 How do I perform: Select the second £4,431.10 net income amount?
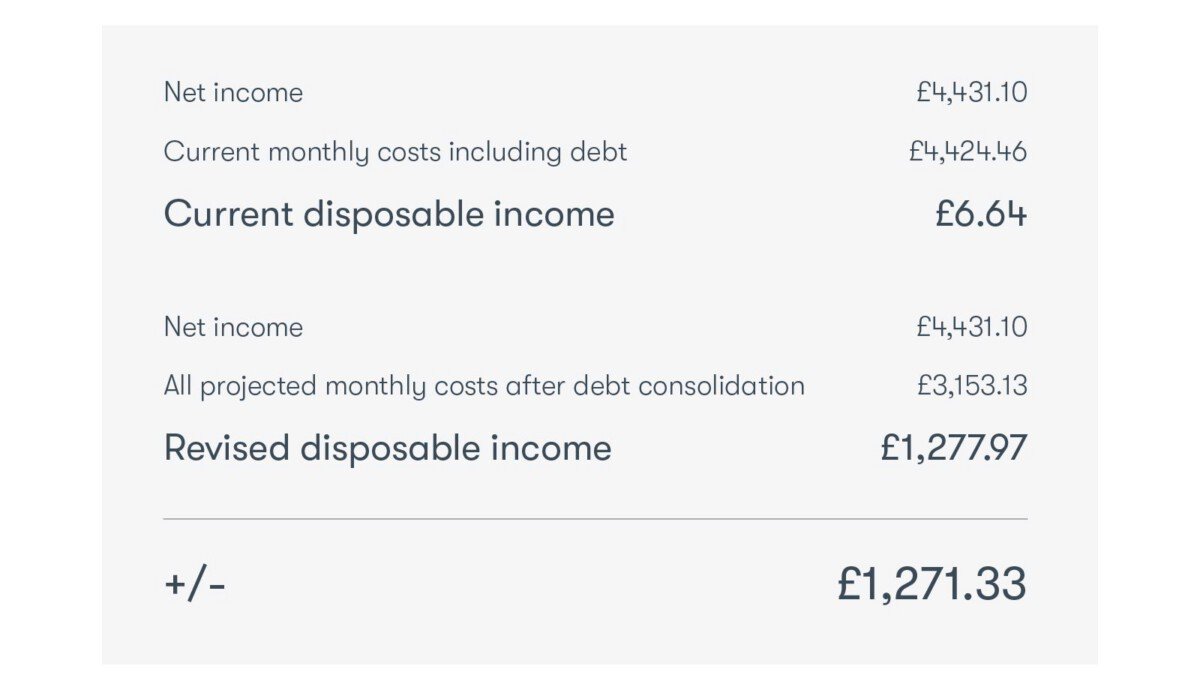point(971,327)
